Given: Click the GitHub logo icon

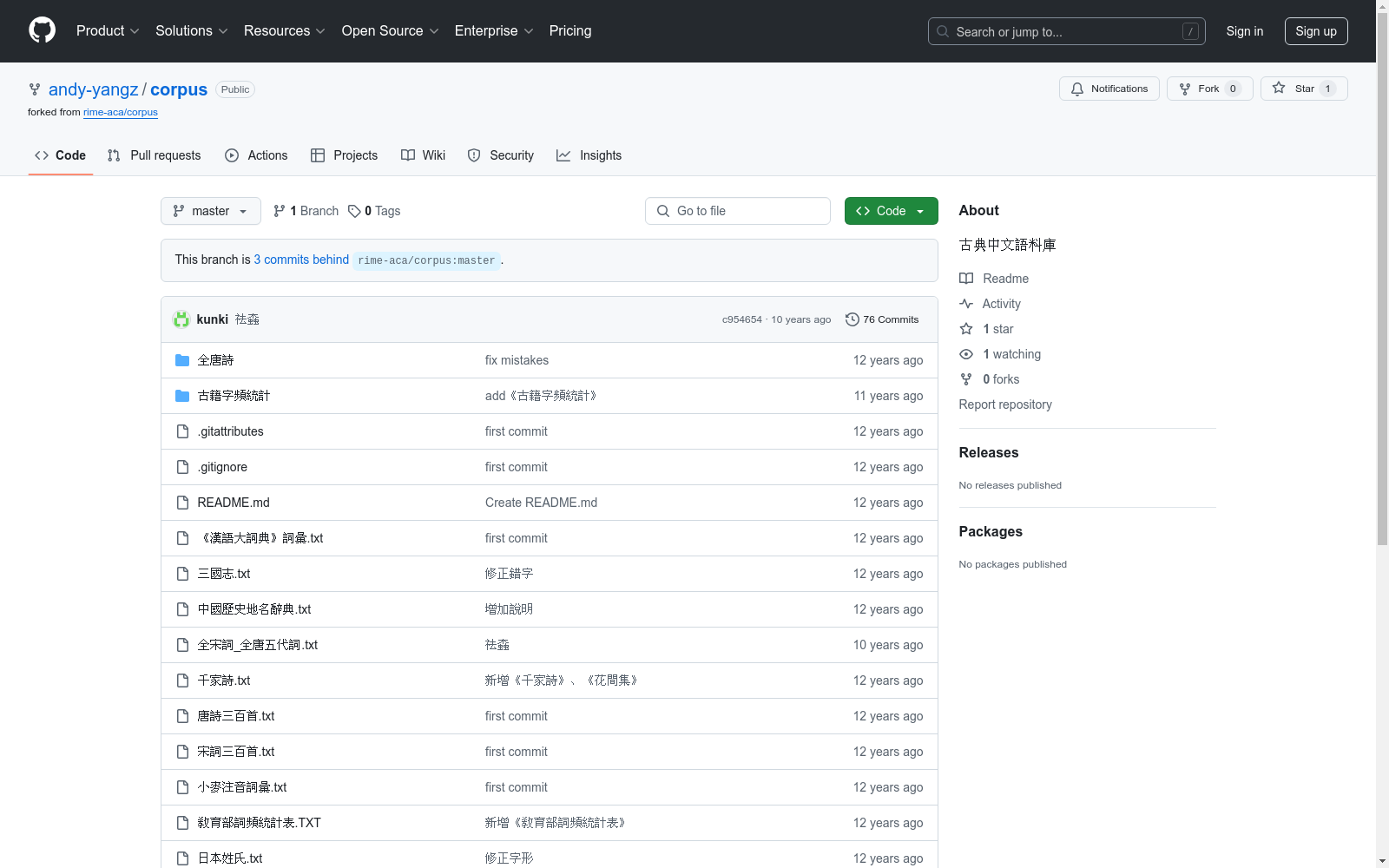Looking at the screenshot, I should click(42, 30).
